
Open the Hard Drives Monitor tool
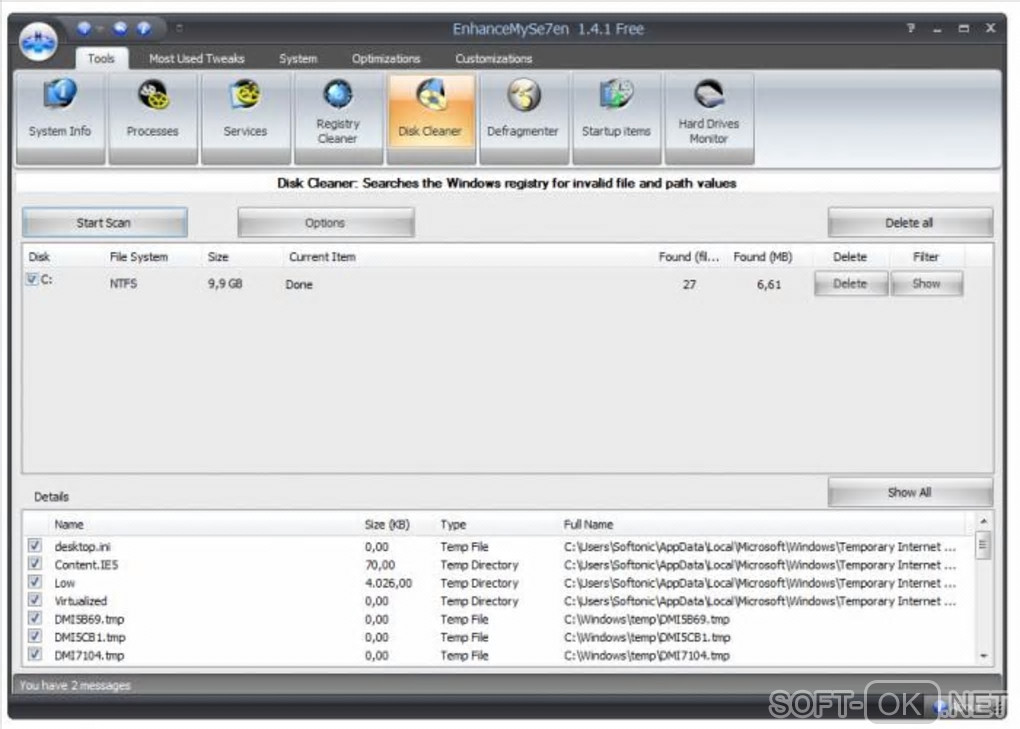708,117
